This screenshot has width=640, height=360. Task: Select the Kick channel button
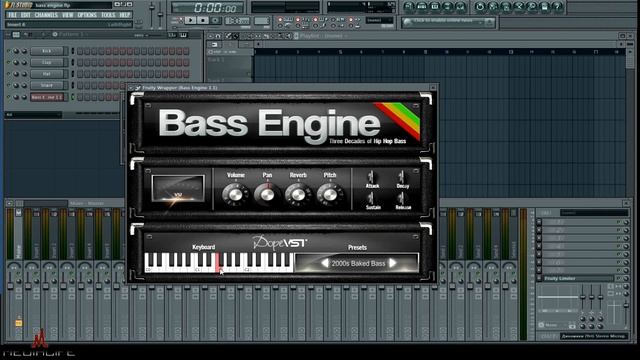[47, 51]
